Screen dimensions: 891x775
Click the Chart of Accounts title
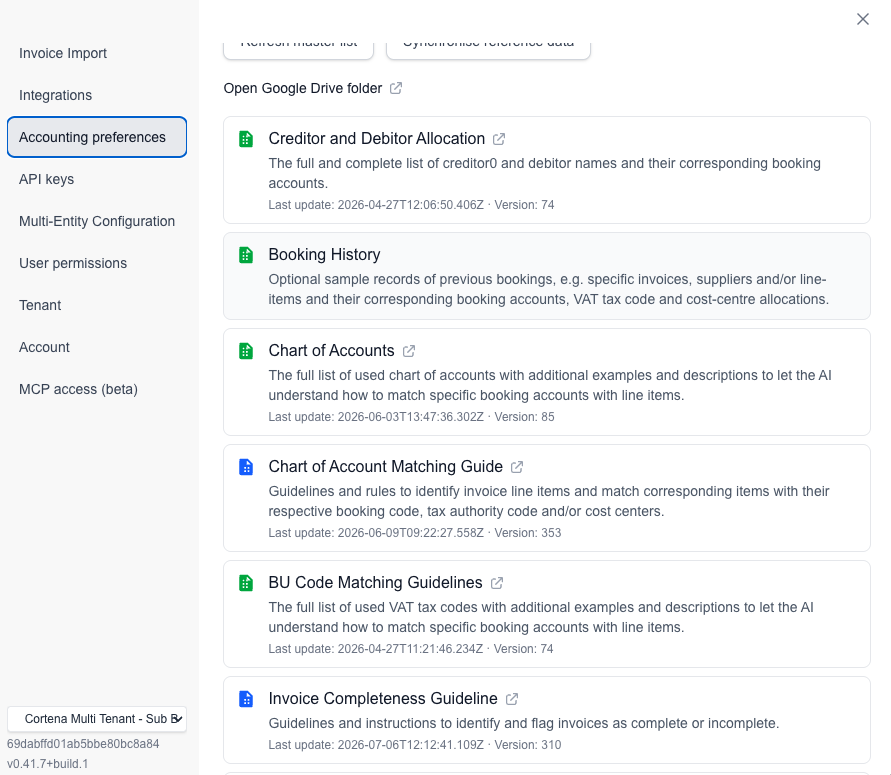[x=331, y=351]
